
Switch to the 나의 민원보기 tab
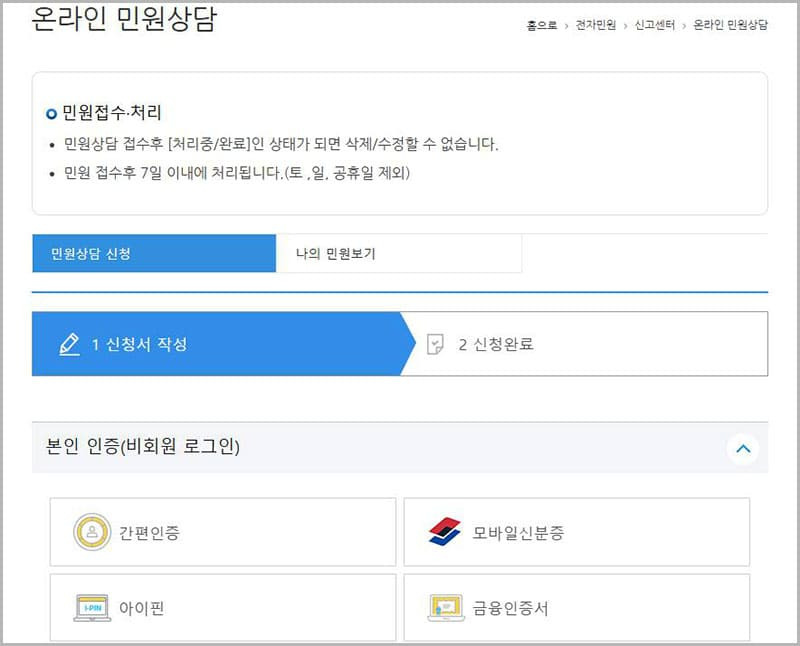[x=399, y=254]
